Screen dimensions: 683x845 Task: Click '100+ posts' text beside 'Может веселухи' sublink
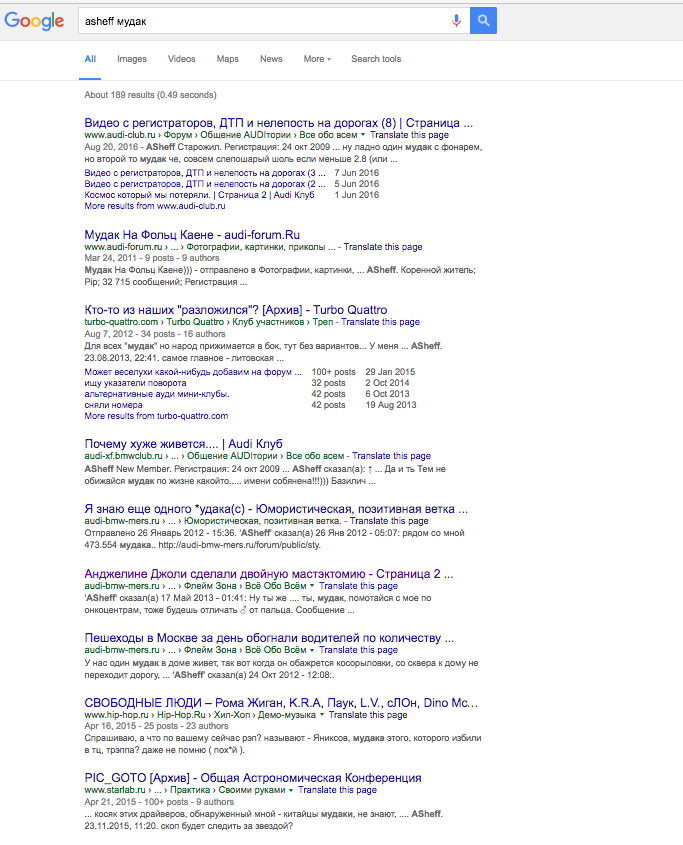(x=333, y=372)
